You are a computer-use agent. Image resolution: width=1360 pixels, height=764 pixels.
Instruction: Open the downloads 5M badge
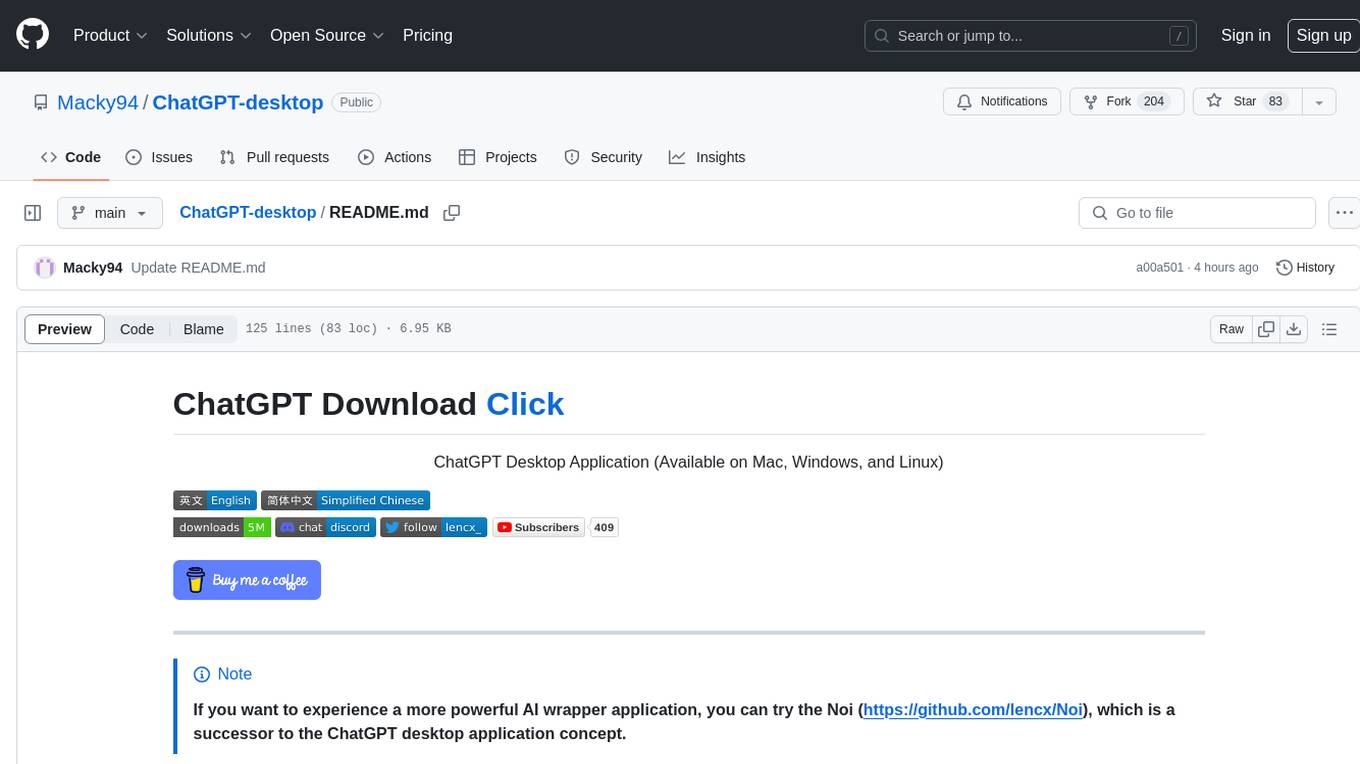pos(222,527)
